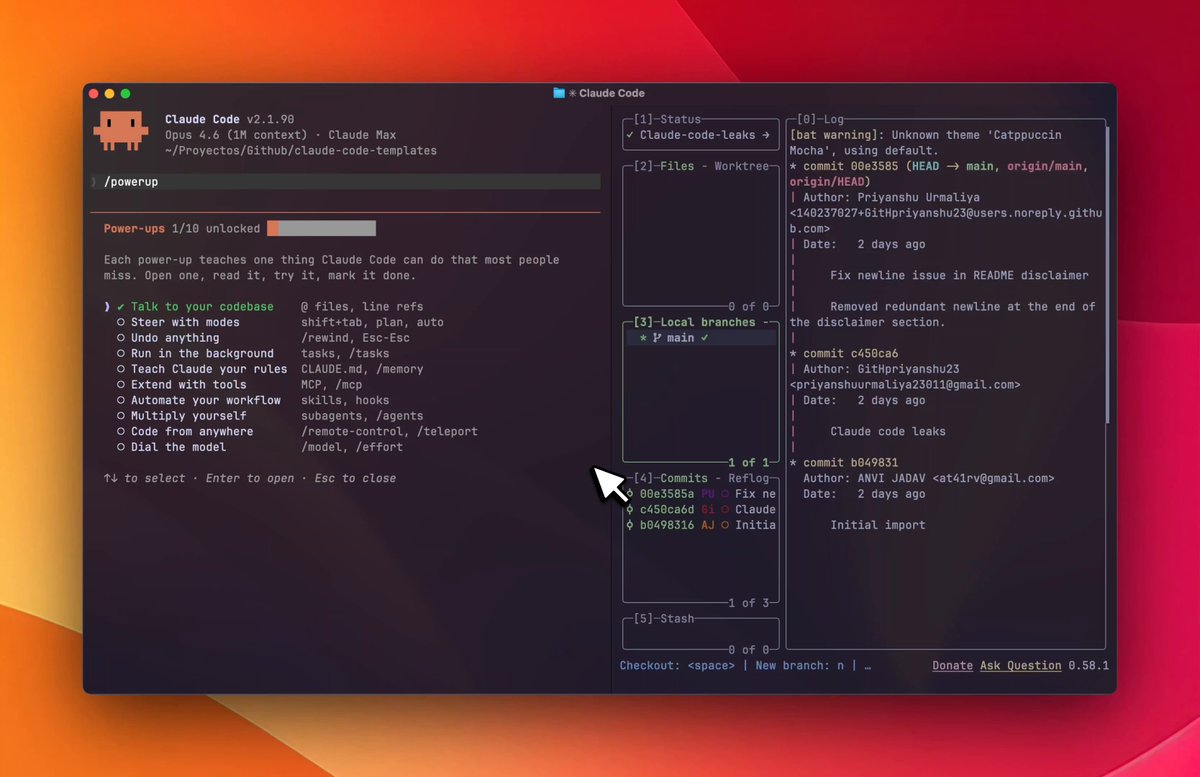The image size is (1200, 777).
Task: Select the Teach Claude your rules radio circle
Action: tap(120, 369)
